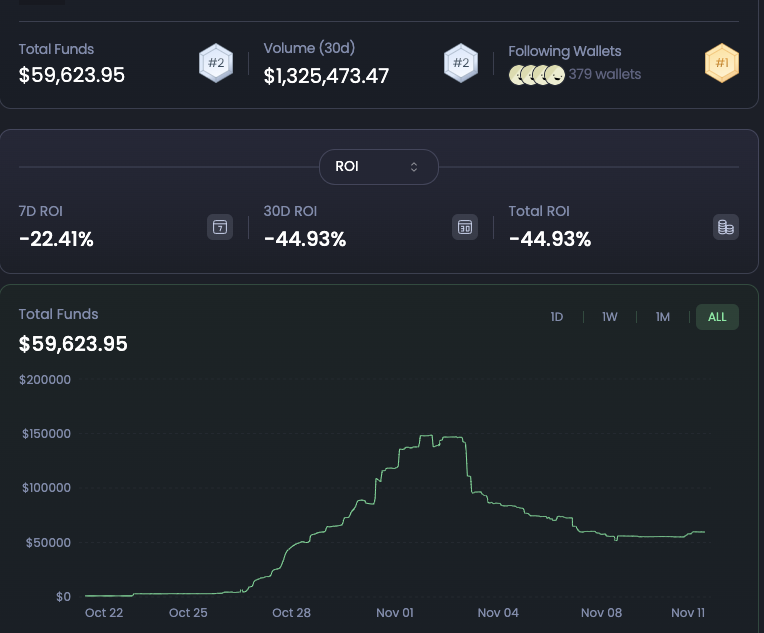The height and width of the screenshot is (633, 764).
Task: Click the Nov 04 date on chart axis
Action: coord(498,613)
